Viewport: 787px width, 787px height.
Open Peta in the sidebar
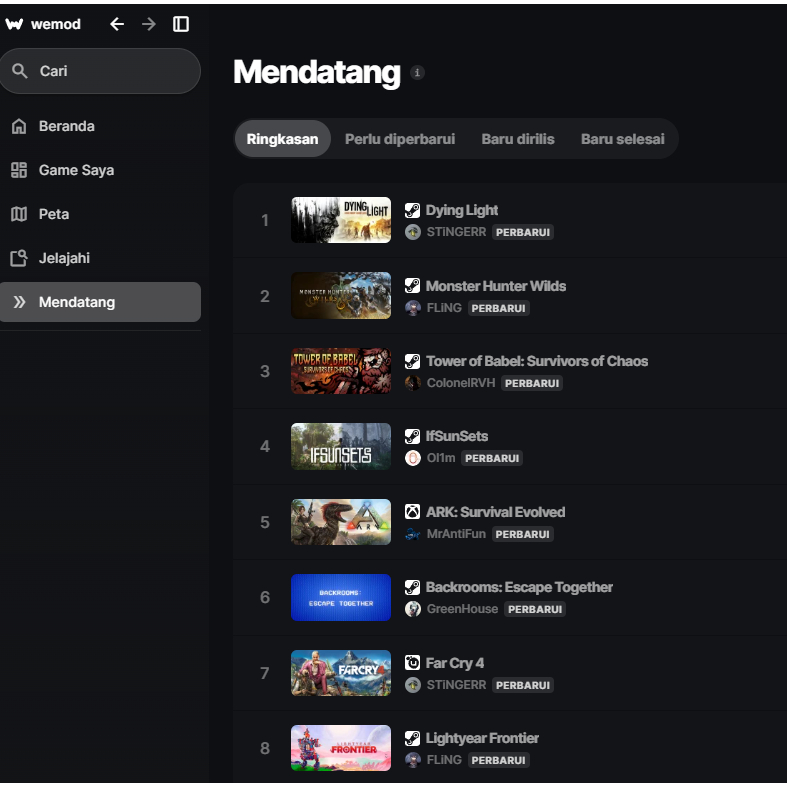pos(100,214)
